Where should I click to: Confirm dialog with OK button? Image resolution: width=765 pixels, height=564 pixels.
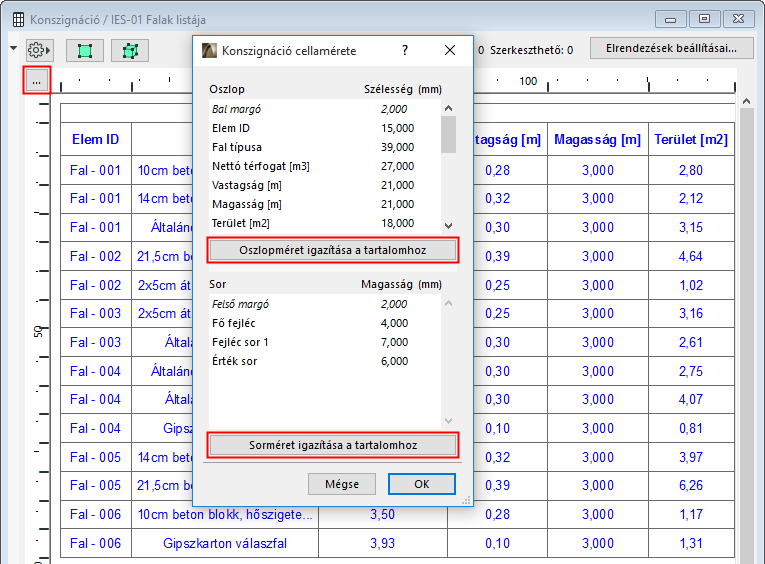pyautogui.click(x=421, y=484)
